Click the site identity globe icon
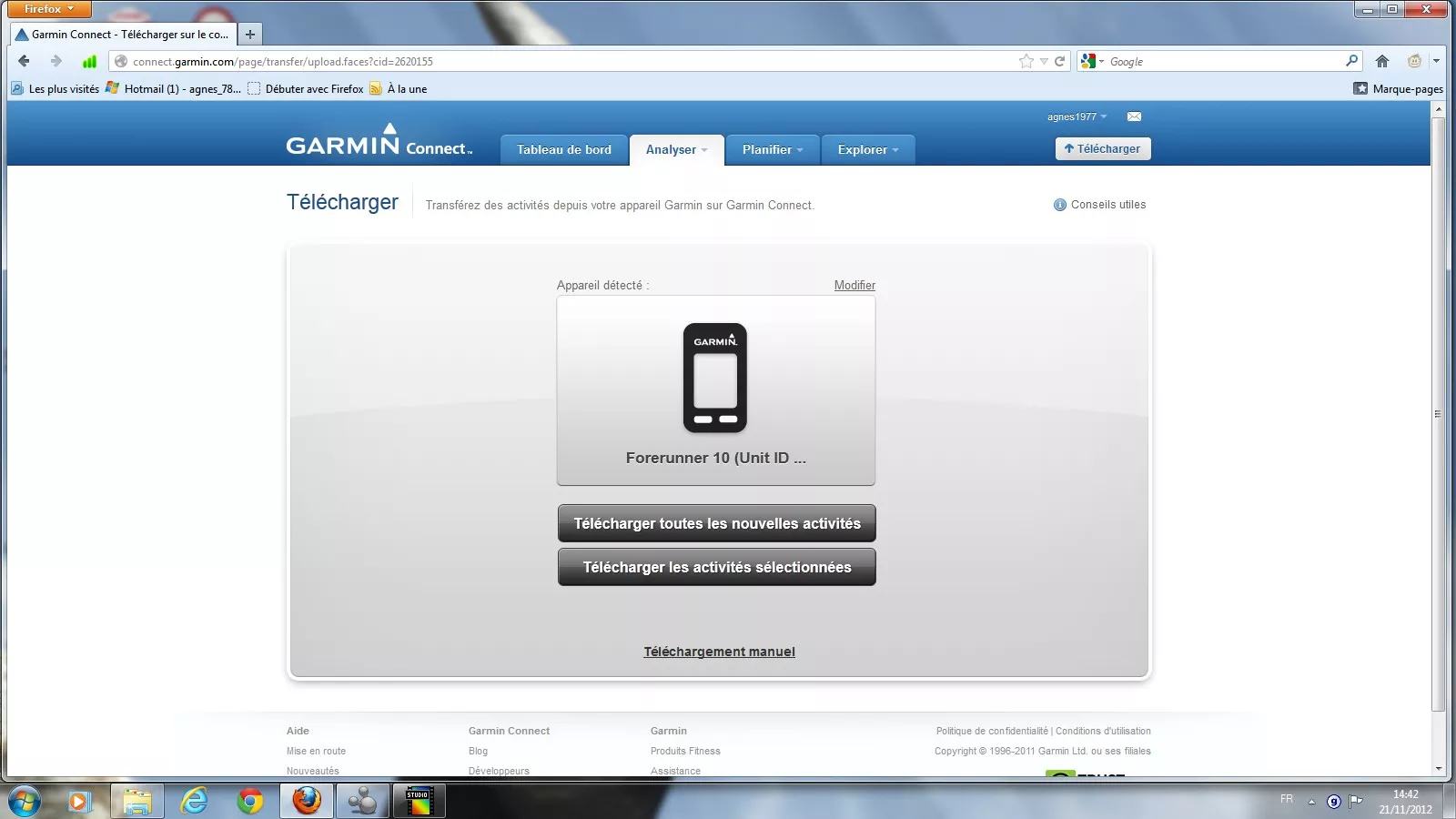This screenshot has height=819, width=1456. 121,61
